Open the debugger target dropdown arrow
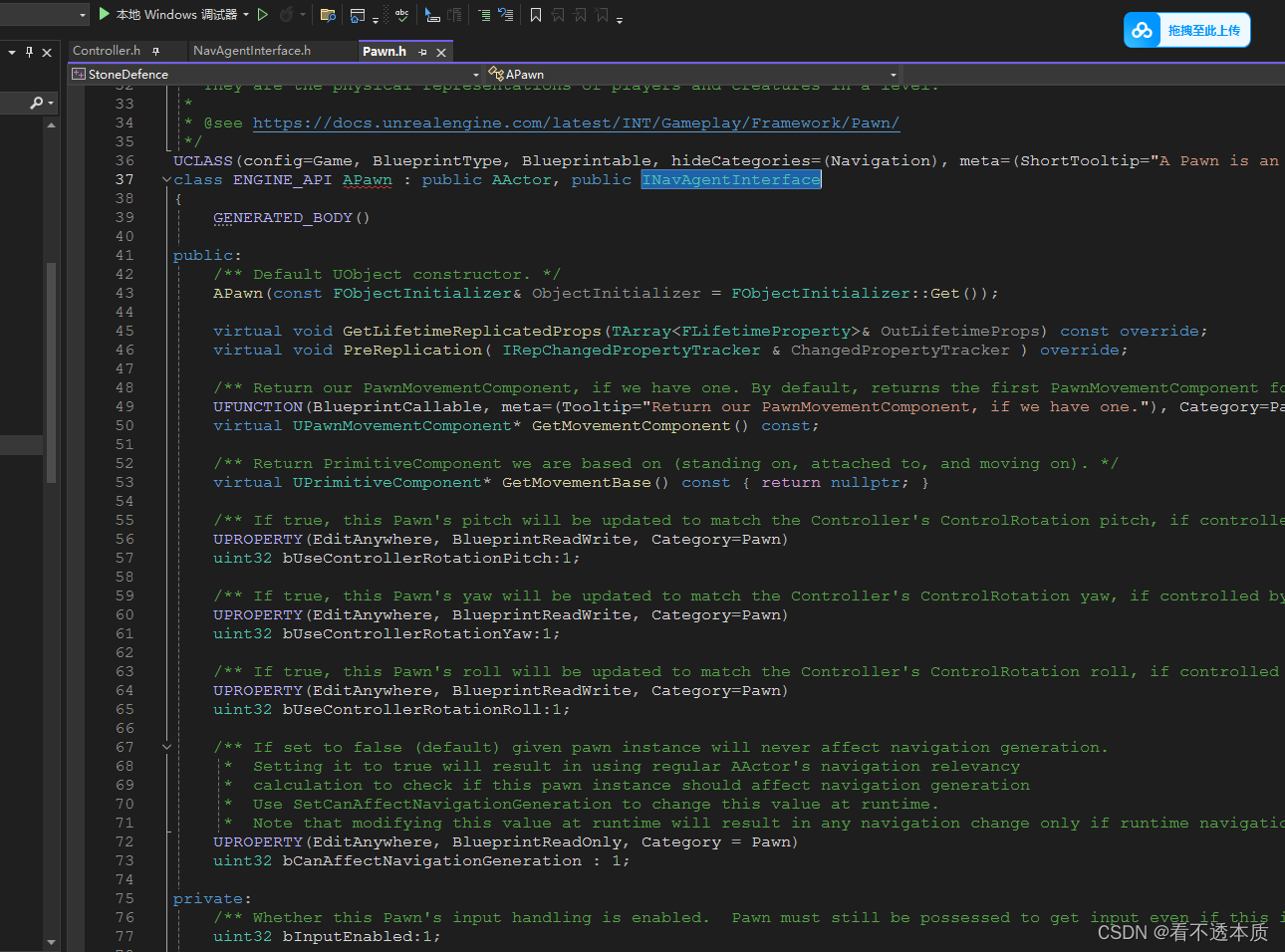Image resolution: width=1285 pixels, height=952 pixels. tap(246, 15)
